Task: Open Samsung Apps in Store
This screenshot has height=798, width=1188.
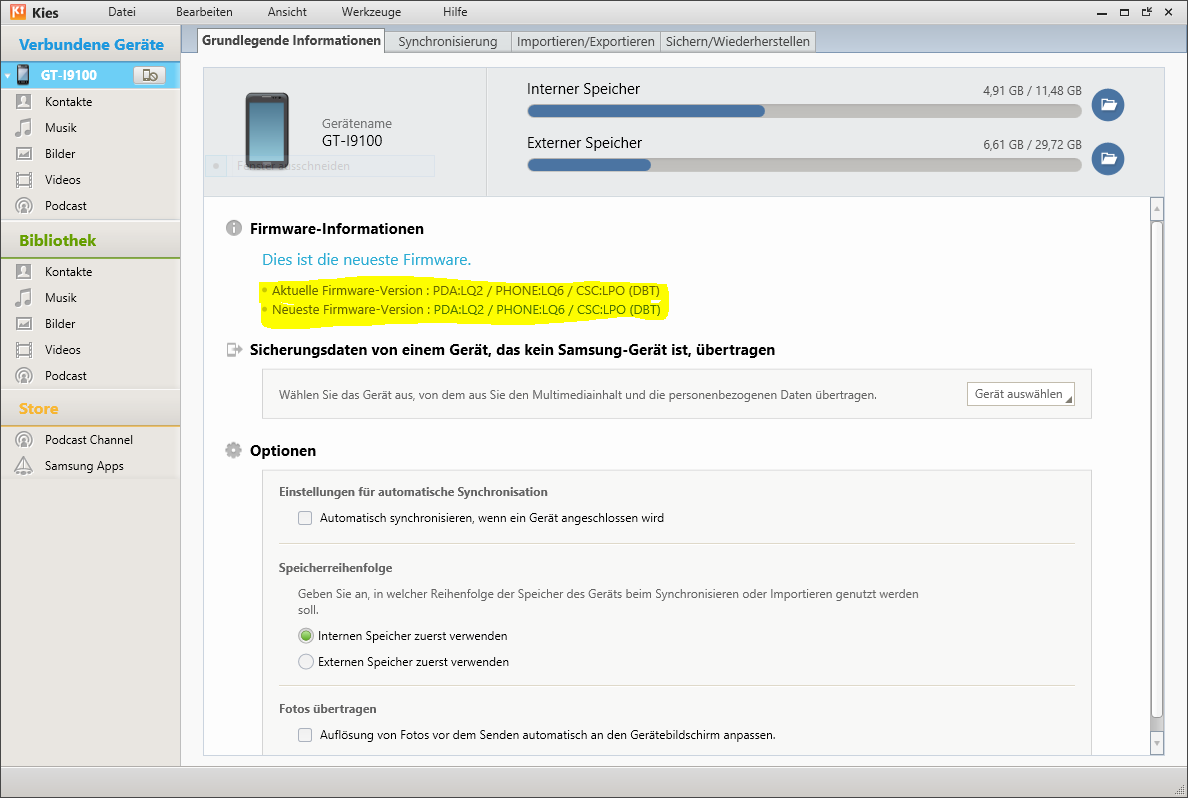Action: point(90,465)
